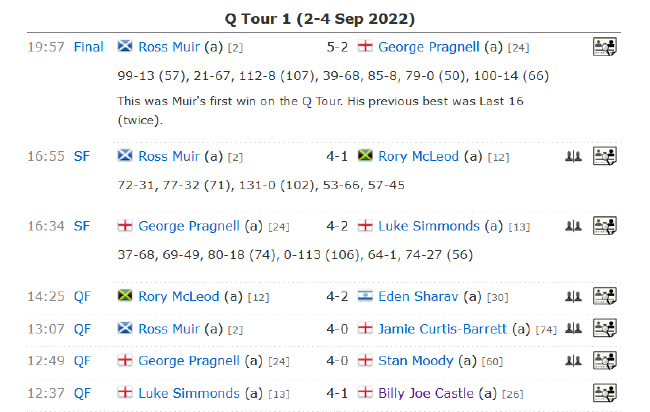The image size is (650, 412).
Task: Open head-to-head icon for Pragnell vs Simmonds
Action: tap(573, 226)
